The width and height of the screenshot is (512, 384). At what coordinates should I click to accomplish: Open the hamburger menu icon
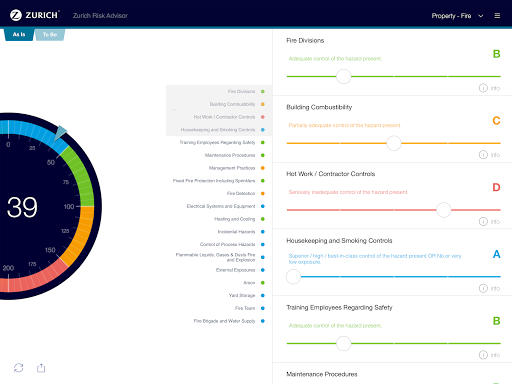(x=497, y=16)
